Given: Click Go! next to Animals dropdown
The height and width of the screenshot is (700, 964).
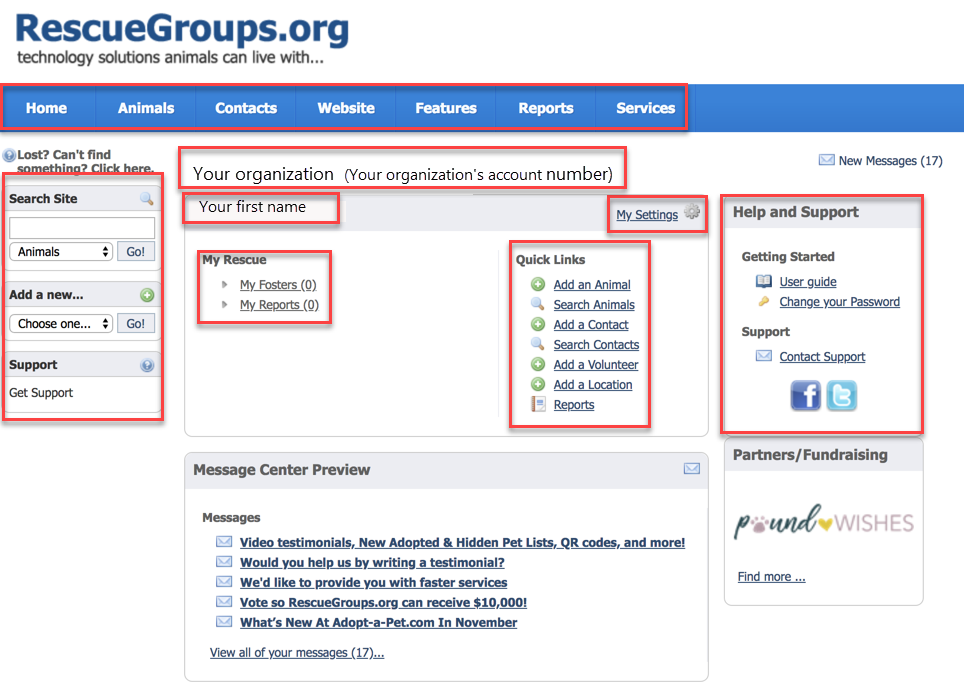Looking at the screenshot, I should tap(136, 251).
